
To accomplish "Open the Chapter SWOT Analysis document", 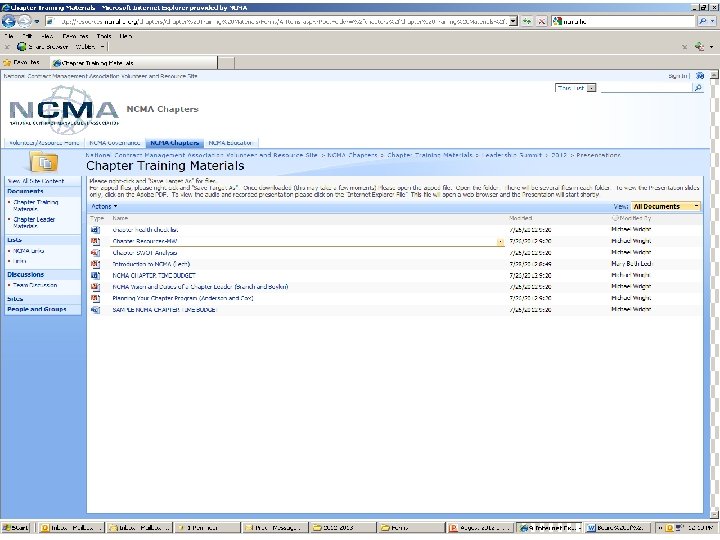I will [x=145, y=253].
